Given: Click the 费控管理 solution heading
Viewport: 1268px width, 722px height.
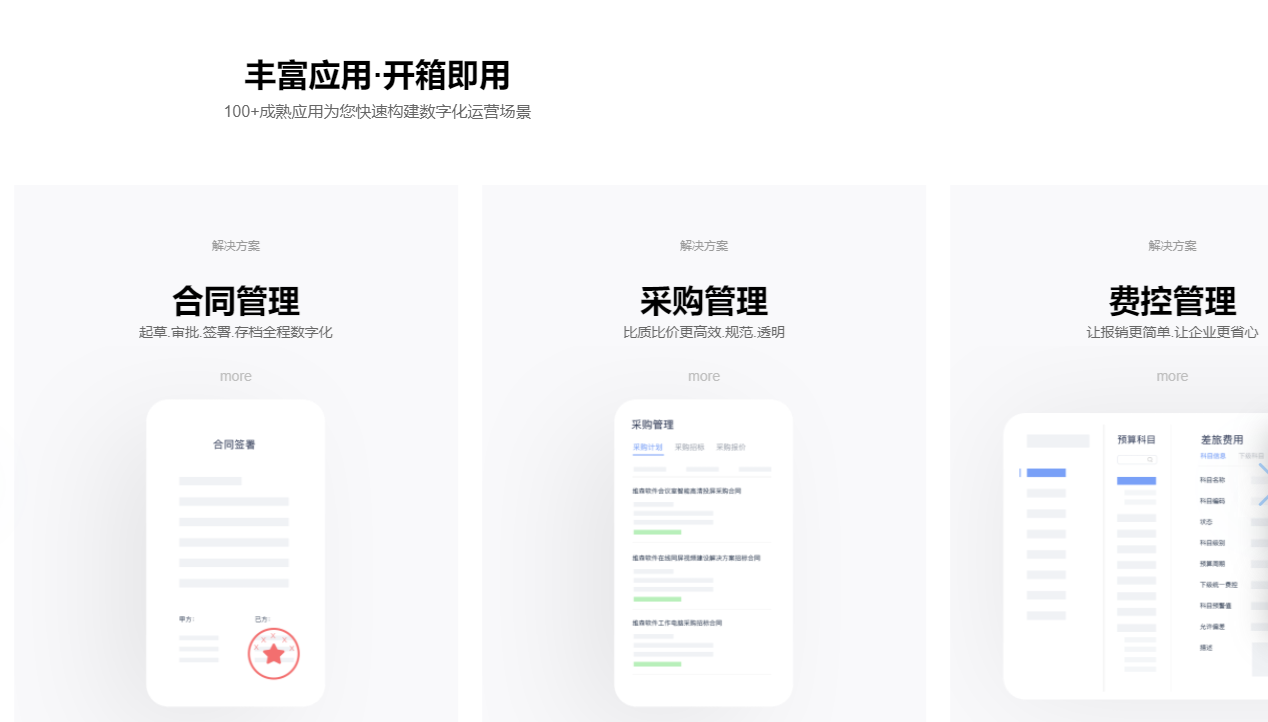Looking at the screenshot, I should (x=1172, y=301).
